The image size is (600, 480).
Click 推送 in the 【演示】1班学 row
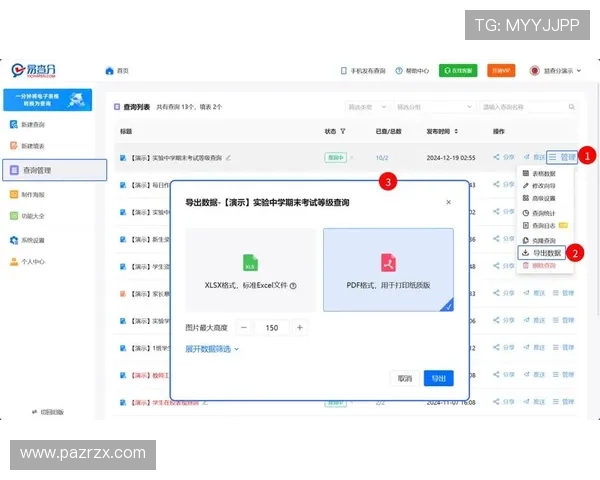click(535, 347)
